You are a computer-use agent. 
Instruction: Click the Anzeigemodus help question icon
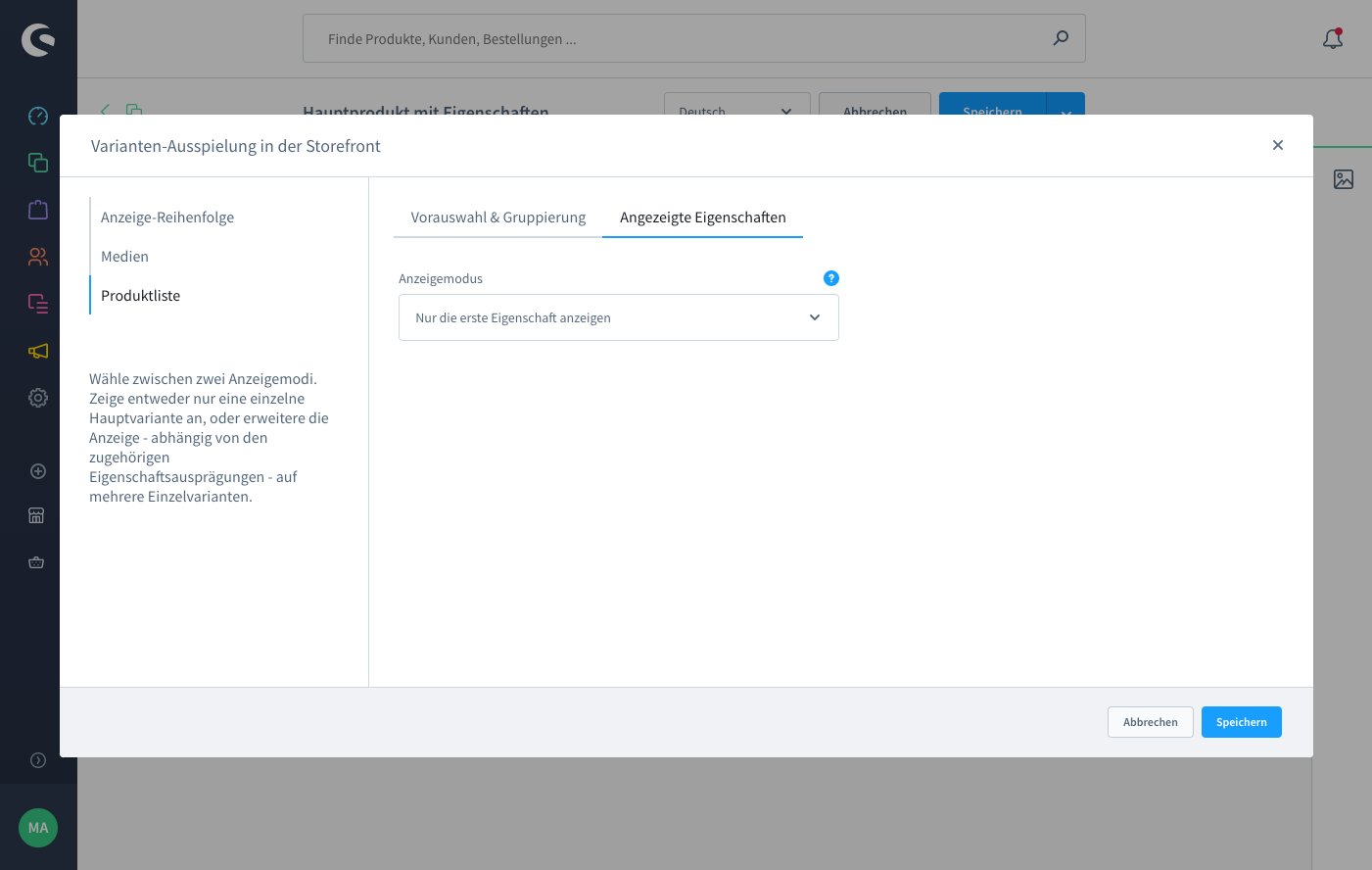[831, 278]
